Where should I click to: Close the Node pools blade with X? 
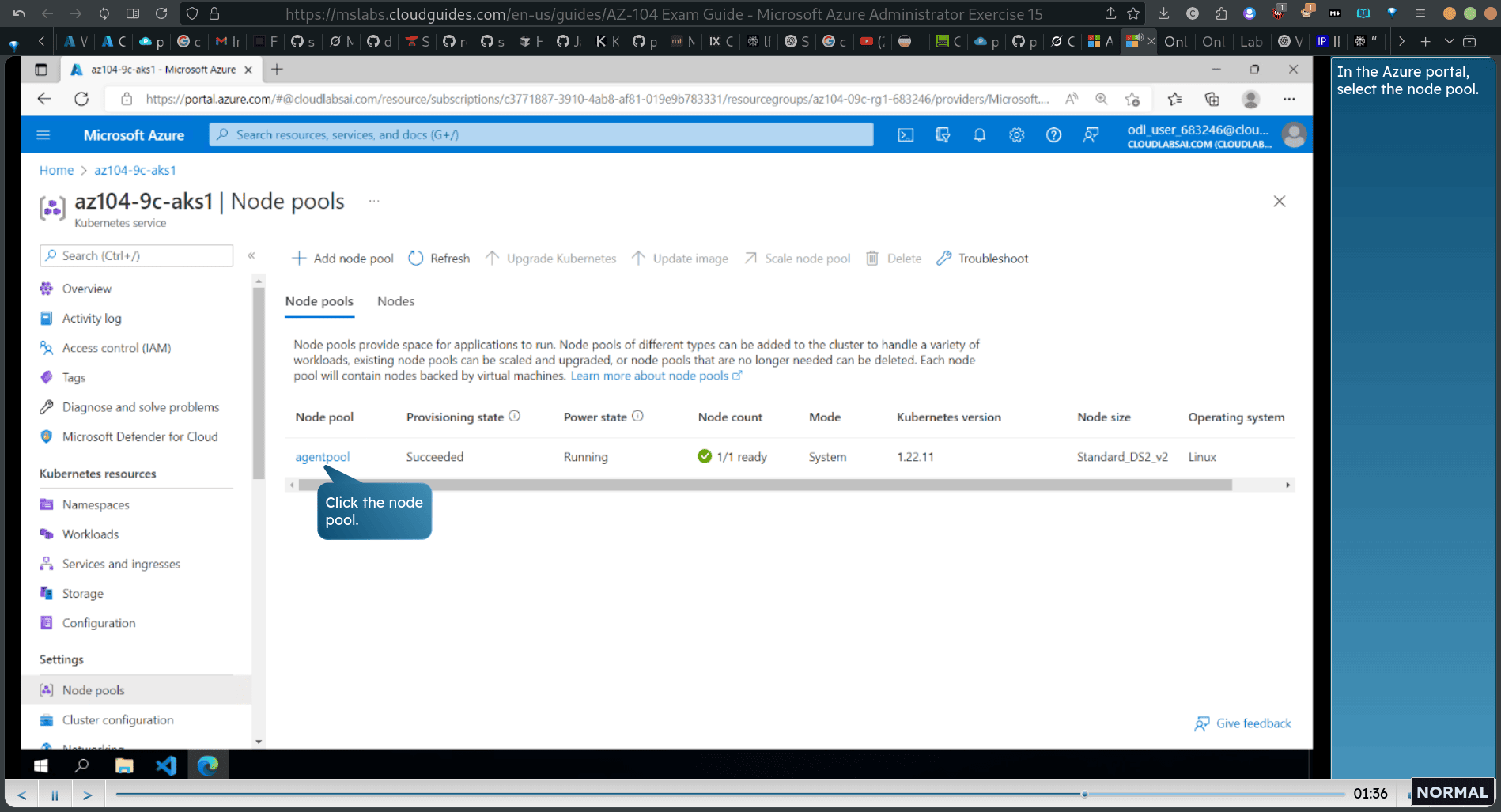tap(1280, 202)
